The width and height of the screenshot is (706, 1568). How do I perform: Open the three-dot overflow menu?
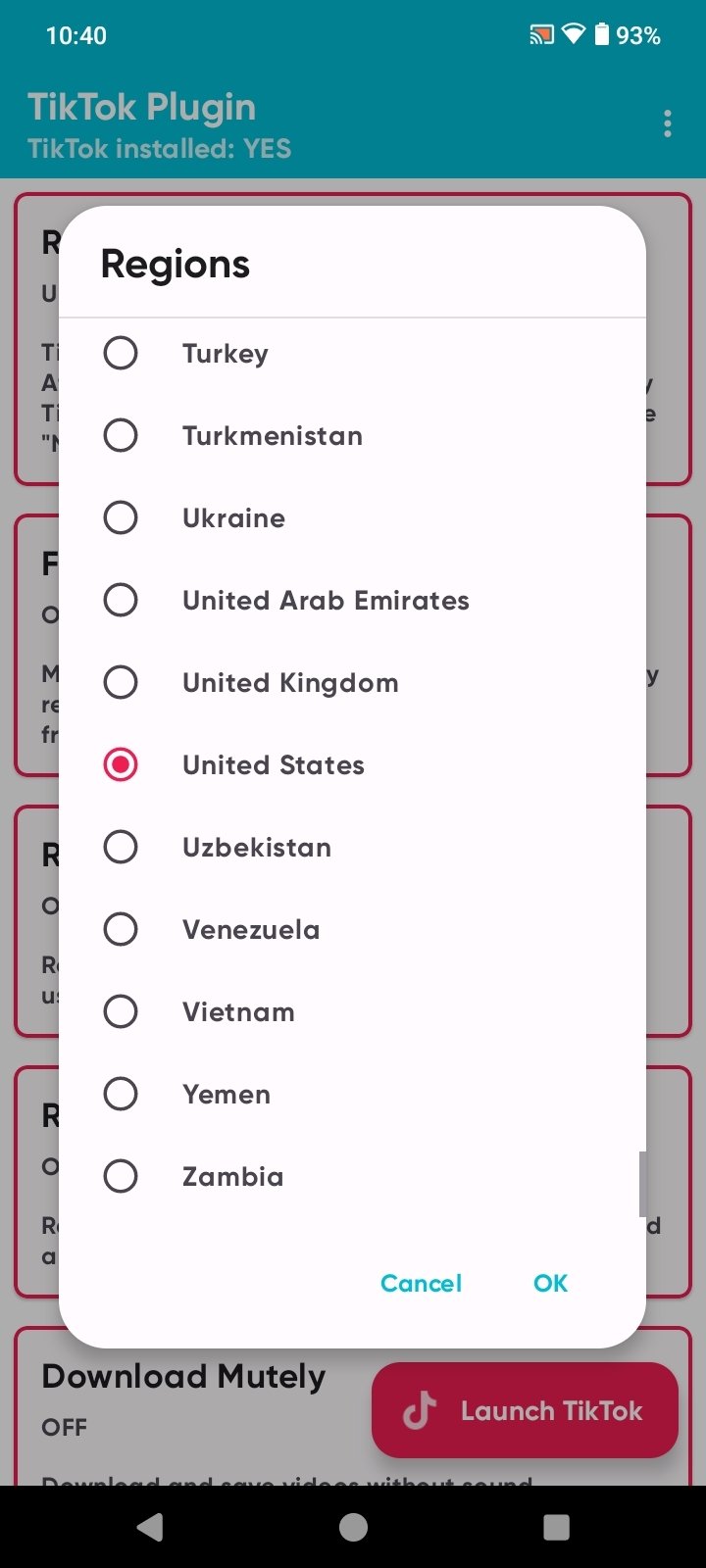pos(668,123)
